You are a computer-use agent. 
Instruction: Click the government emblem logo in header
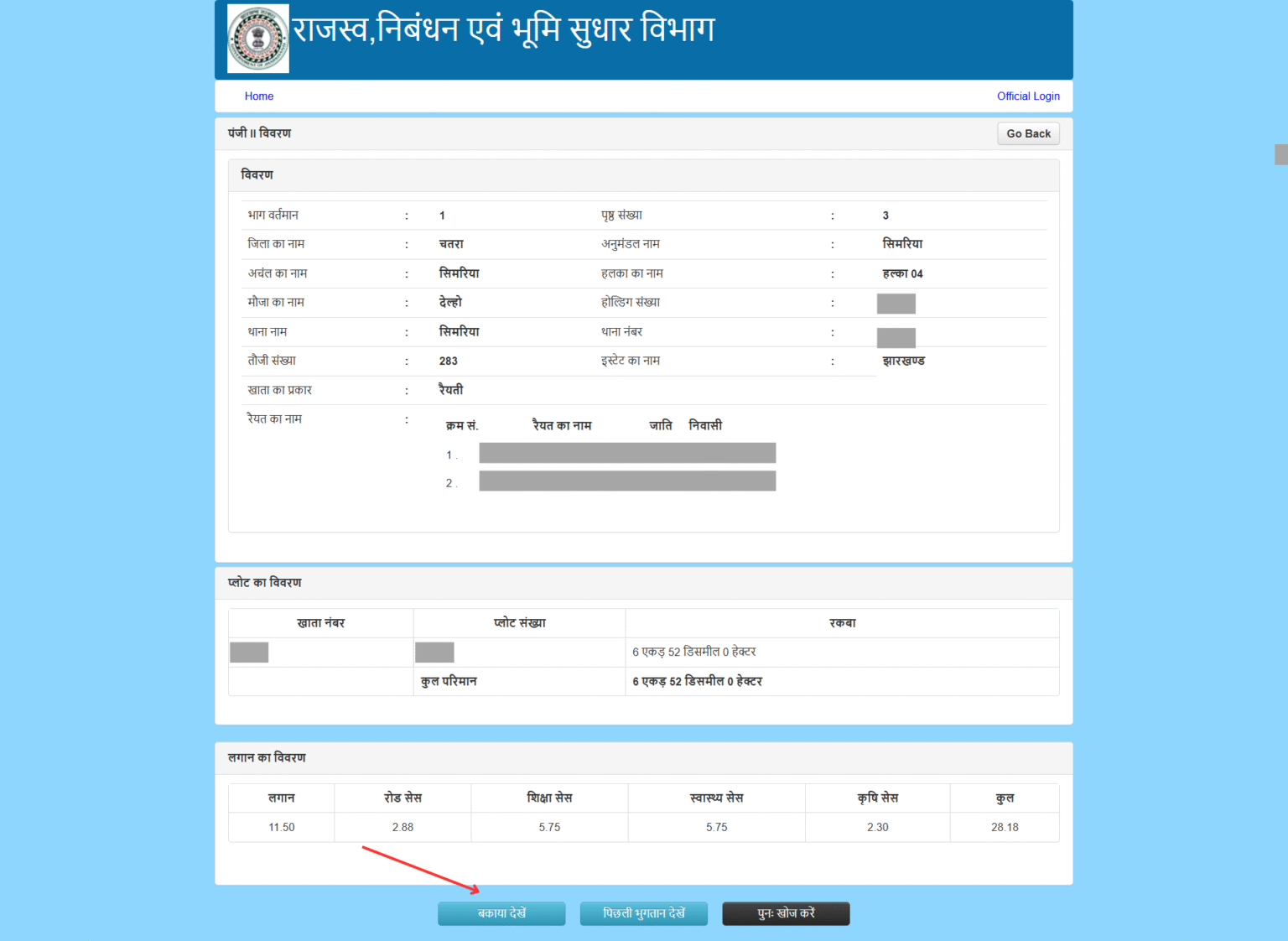[x=258, y=39]
